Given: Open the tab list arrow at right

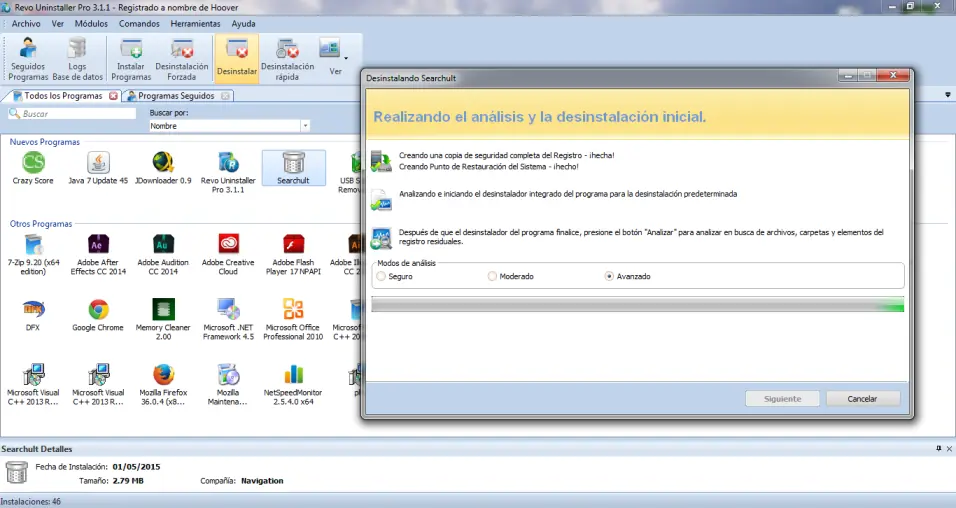Looking at the screenshot, I should (x=947, y=95).
